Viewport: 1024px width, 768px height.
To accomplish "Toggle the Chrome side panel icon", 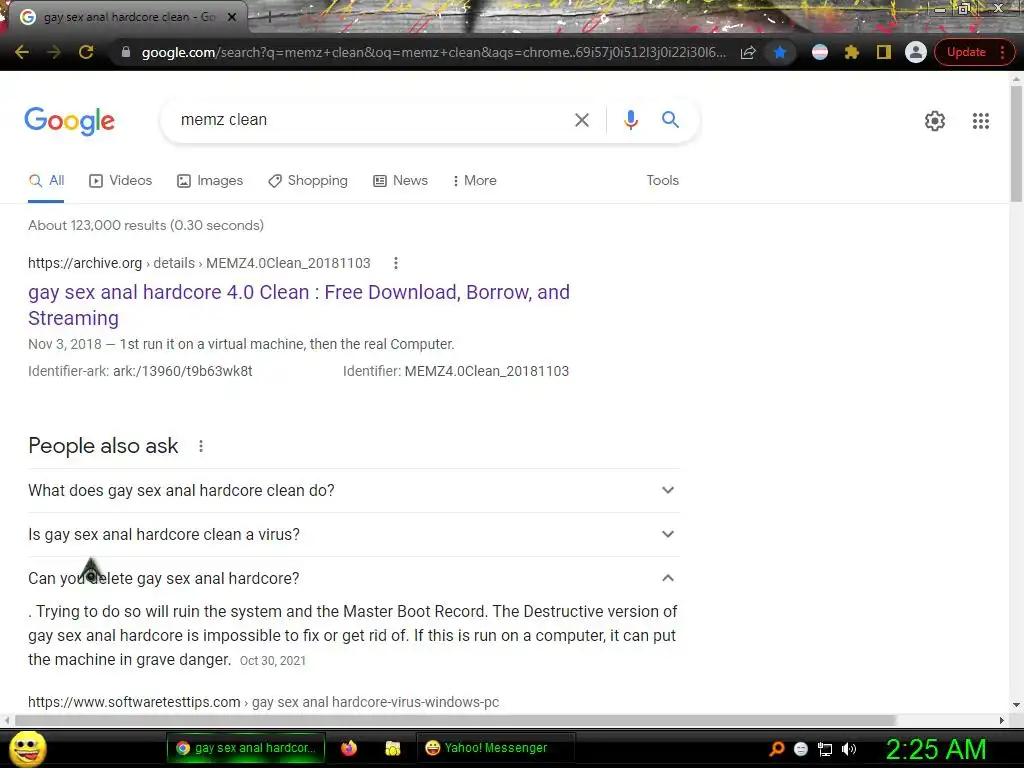I will click(884, 52).
